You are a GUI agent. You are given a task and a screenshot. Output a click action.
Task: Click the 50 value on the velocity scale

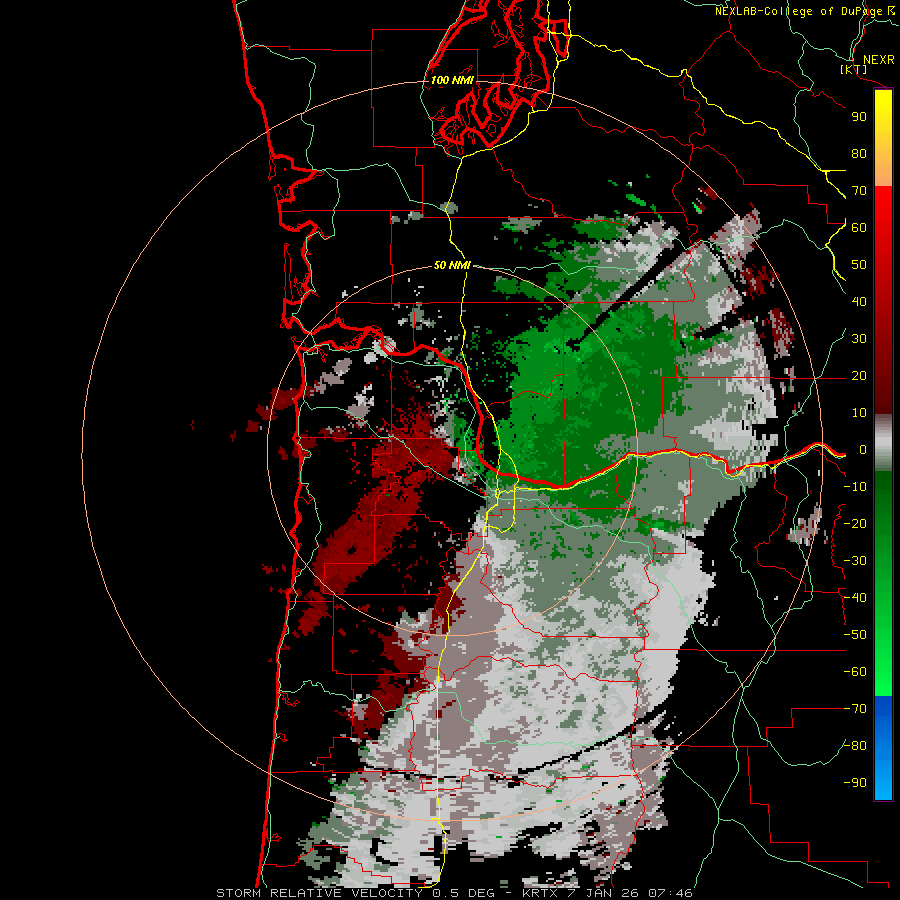tap(859, 265)
